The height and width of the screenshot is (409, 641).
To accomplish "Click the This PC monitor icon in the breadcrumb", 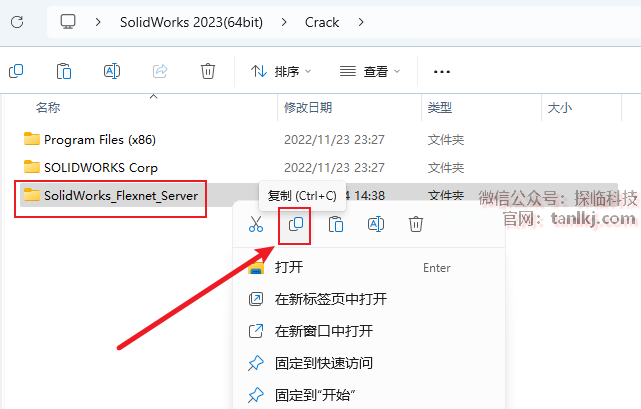I will 68,22.
